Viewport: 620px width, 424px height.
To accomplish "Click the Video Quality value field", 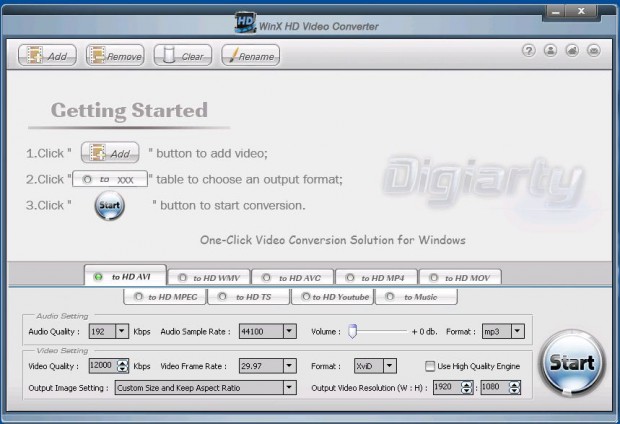I will coord(103,365).
